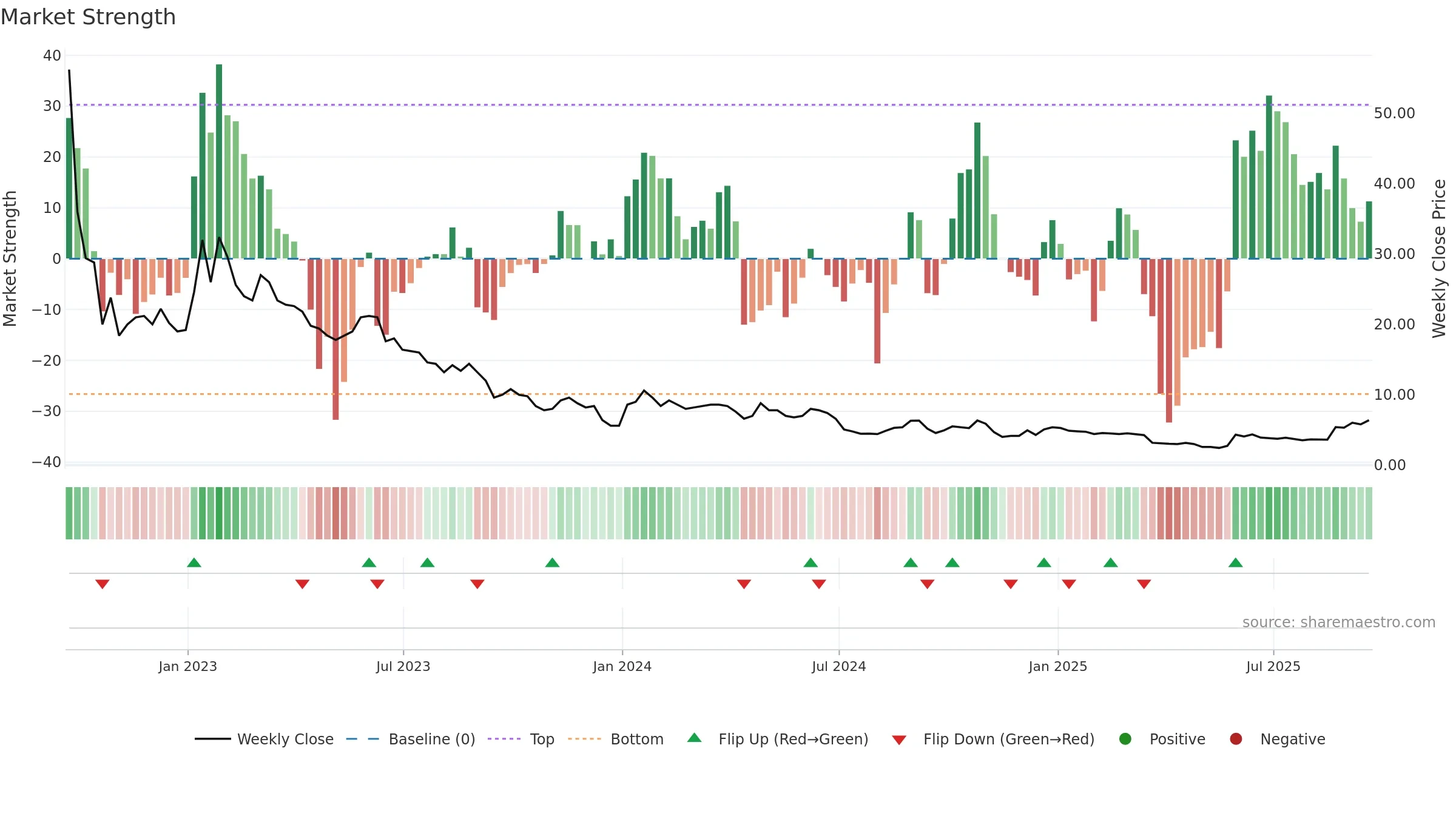Viewport: 1456px width, 819px height.
Task: Click the Weekly Close Price axis title
Action: tap(1439, 258)
